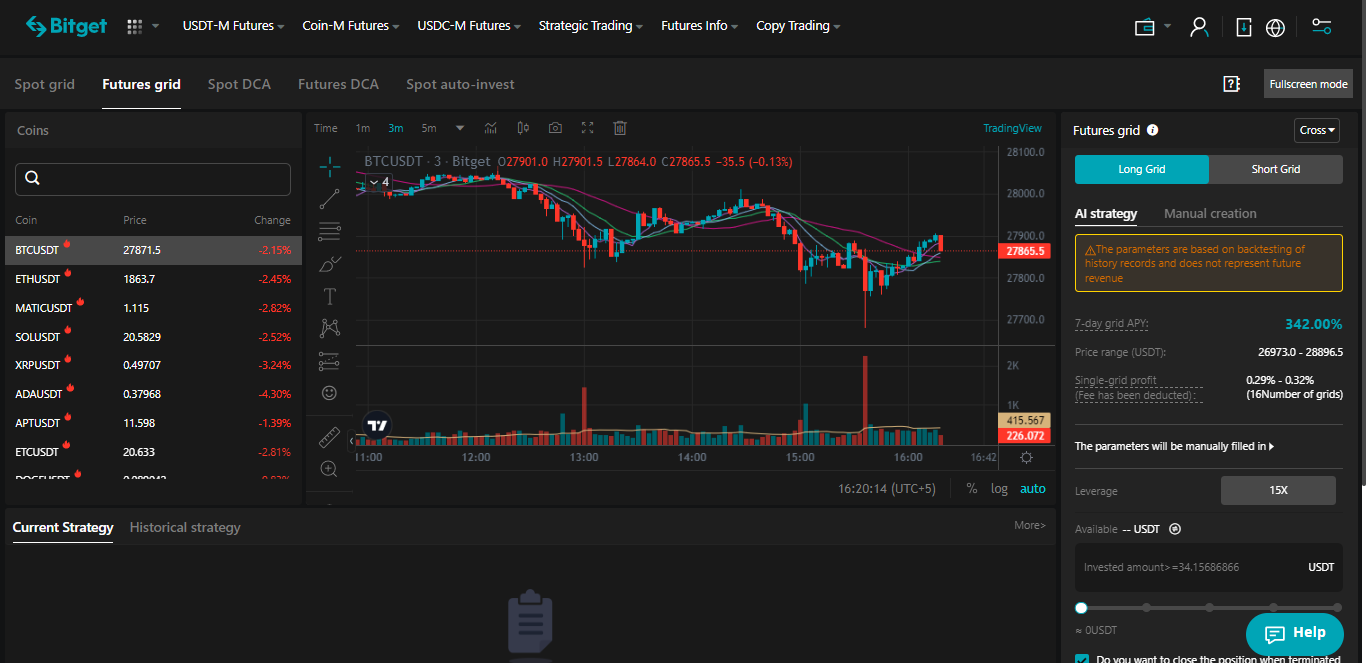Select the trend line drawing tool
This screenshot has height=663, width=1366.
(x=329, y=199)
